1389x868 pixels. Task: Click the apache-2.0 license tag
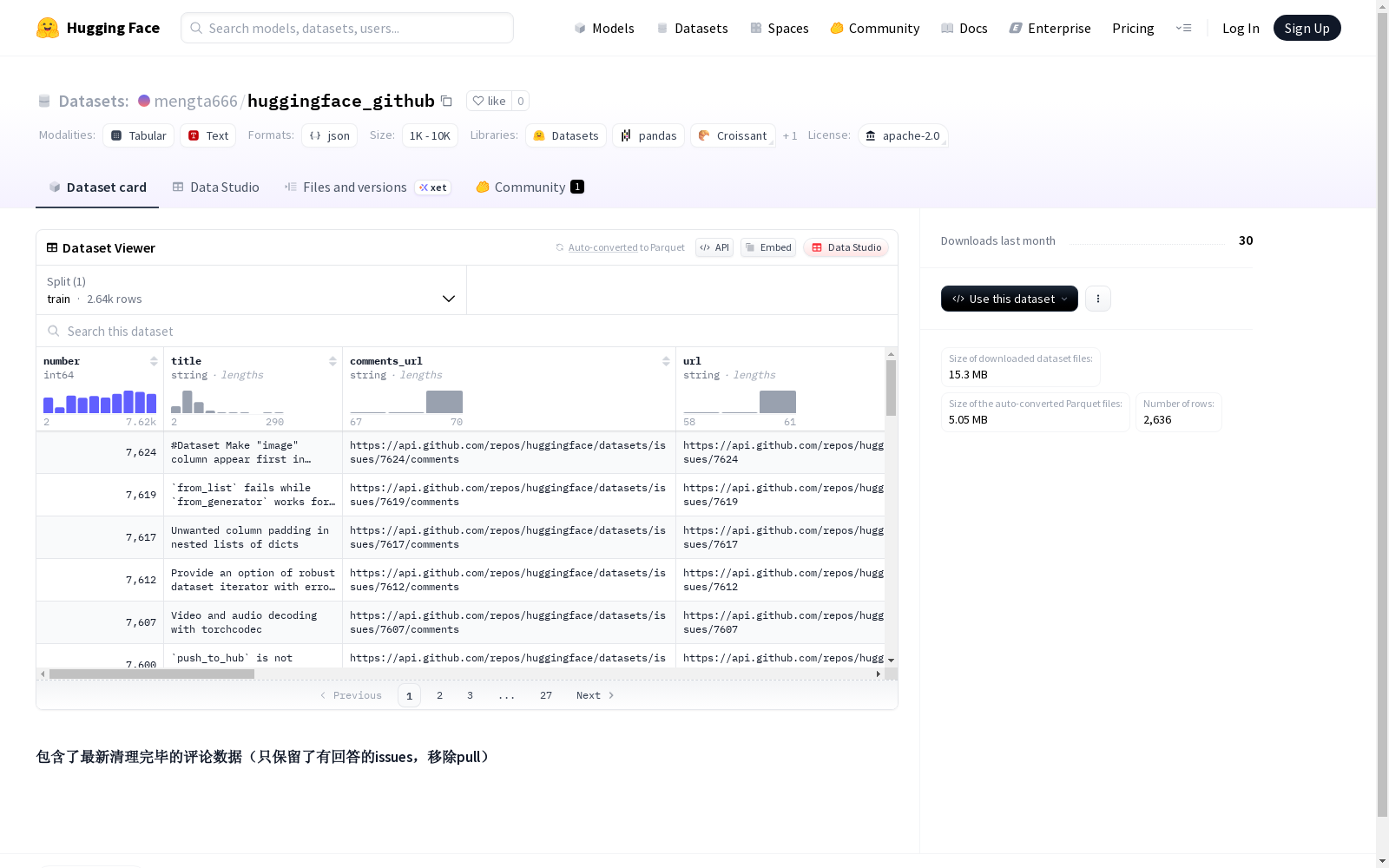[x=903, y=135]
